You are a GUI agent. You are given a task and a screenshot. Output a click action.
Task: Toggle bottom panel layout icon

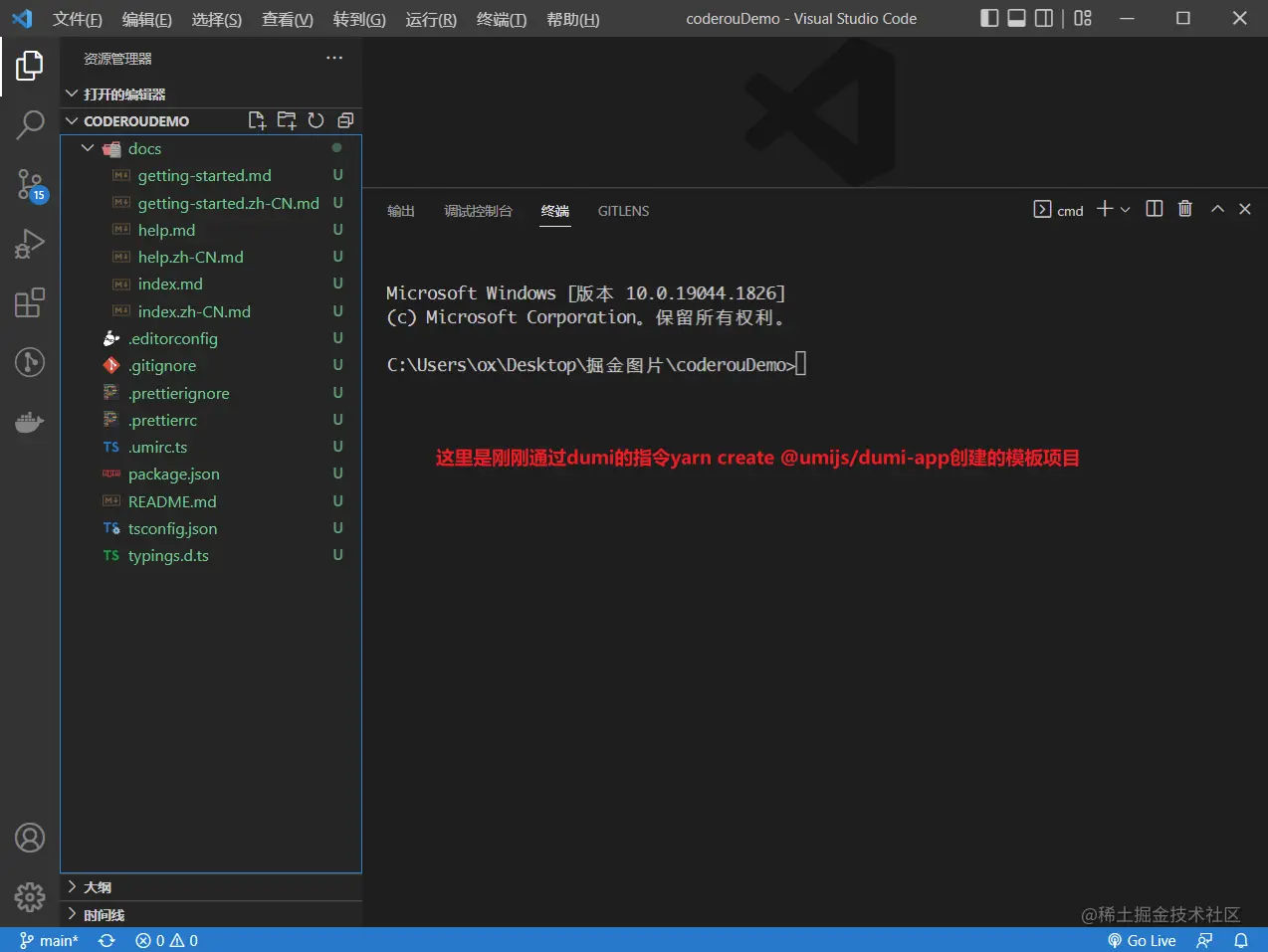[x=1017, y=18]
